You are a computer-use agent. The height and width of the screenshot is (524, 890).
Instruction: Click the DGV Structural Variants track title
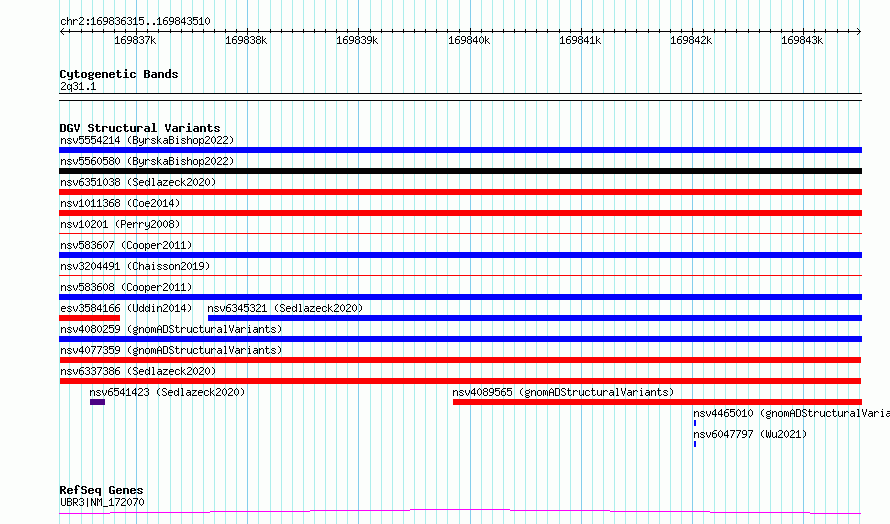coord(140,128)
